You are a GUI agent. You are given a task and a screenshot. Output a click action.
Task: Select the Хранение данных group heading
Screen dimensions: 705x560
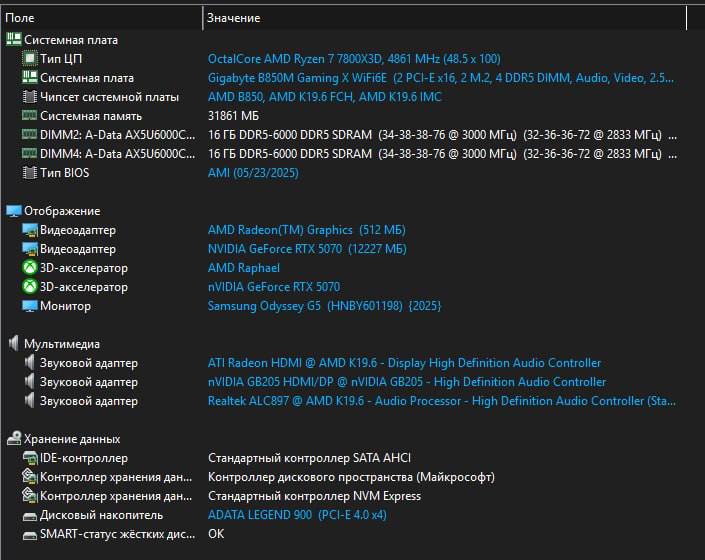point(72,439)
